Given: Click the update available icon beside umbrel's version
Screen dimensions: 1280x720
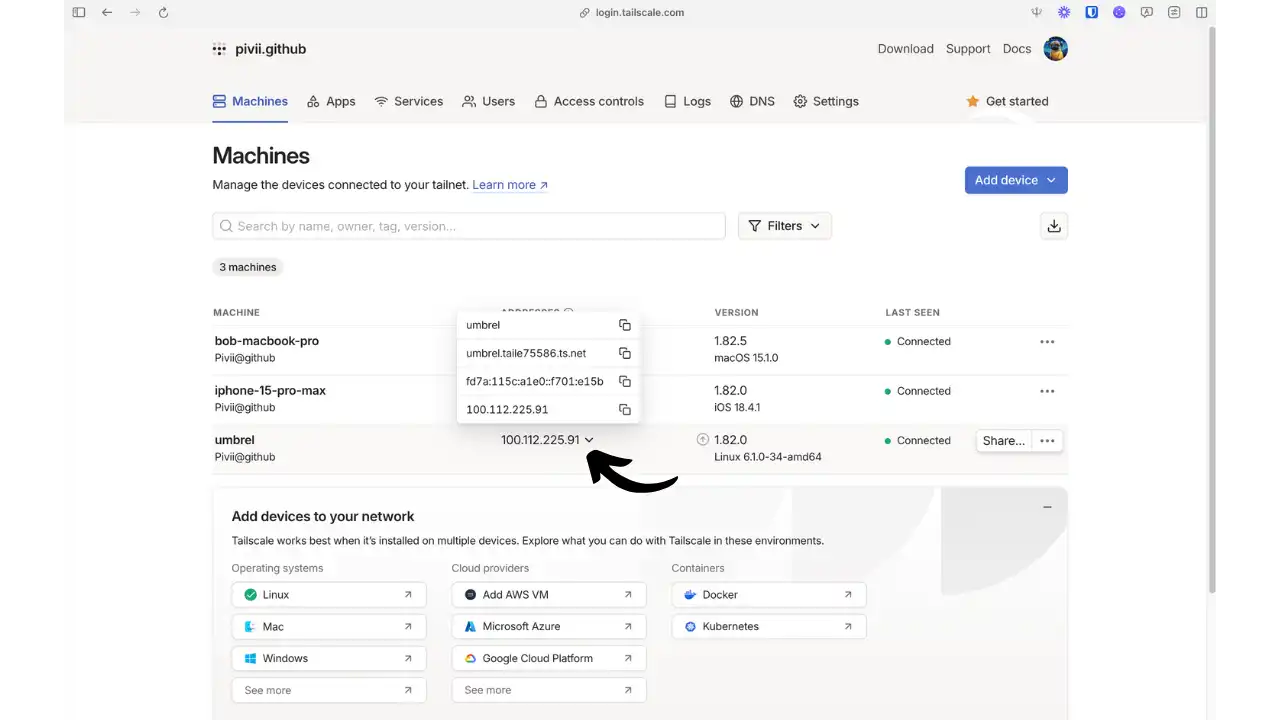Looking at the screenshot, I should [703, 439].
